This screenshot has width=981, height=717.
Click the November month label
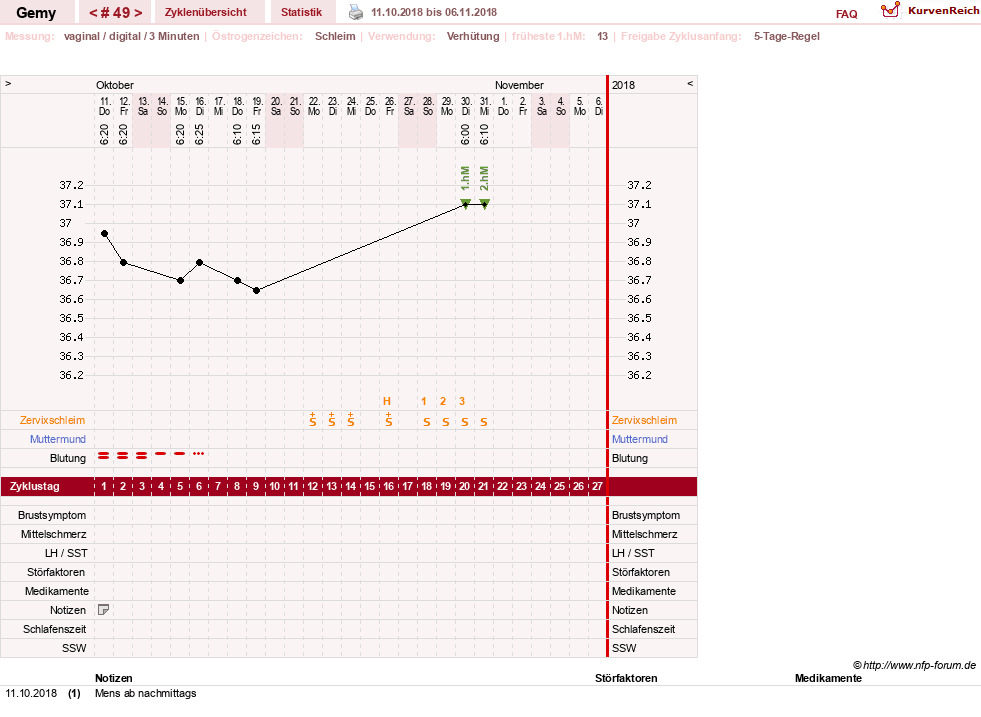(x=519, y=84)
